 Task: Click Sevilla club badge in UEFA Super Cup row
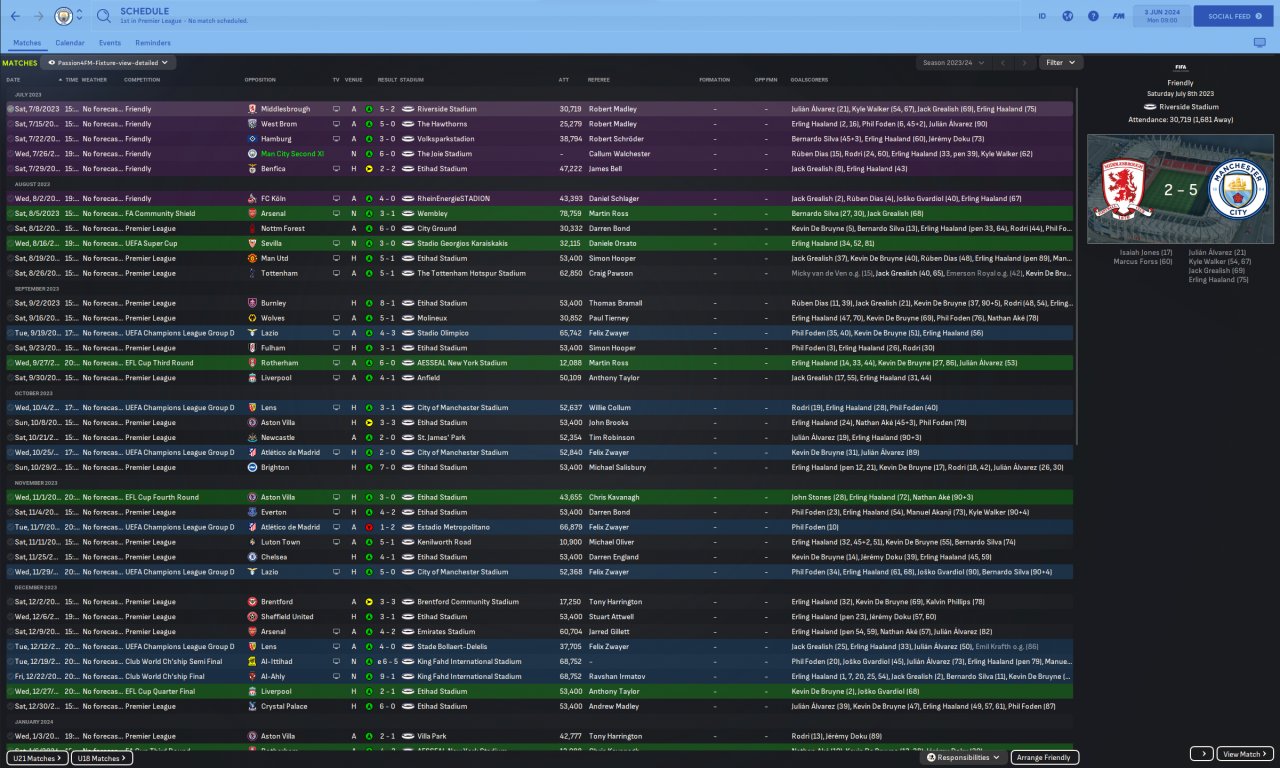(x=251, y=243)
